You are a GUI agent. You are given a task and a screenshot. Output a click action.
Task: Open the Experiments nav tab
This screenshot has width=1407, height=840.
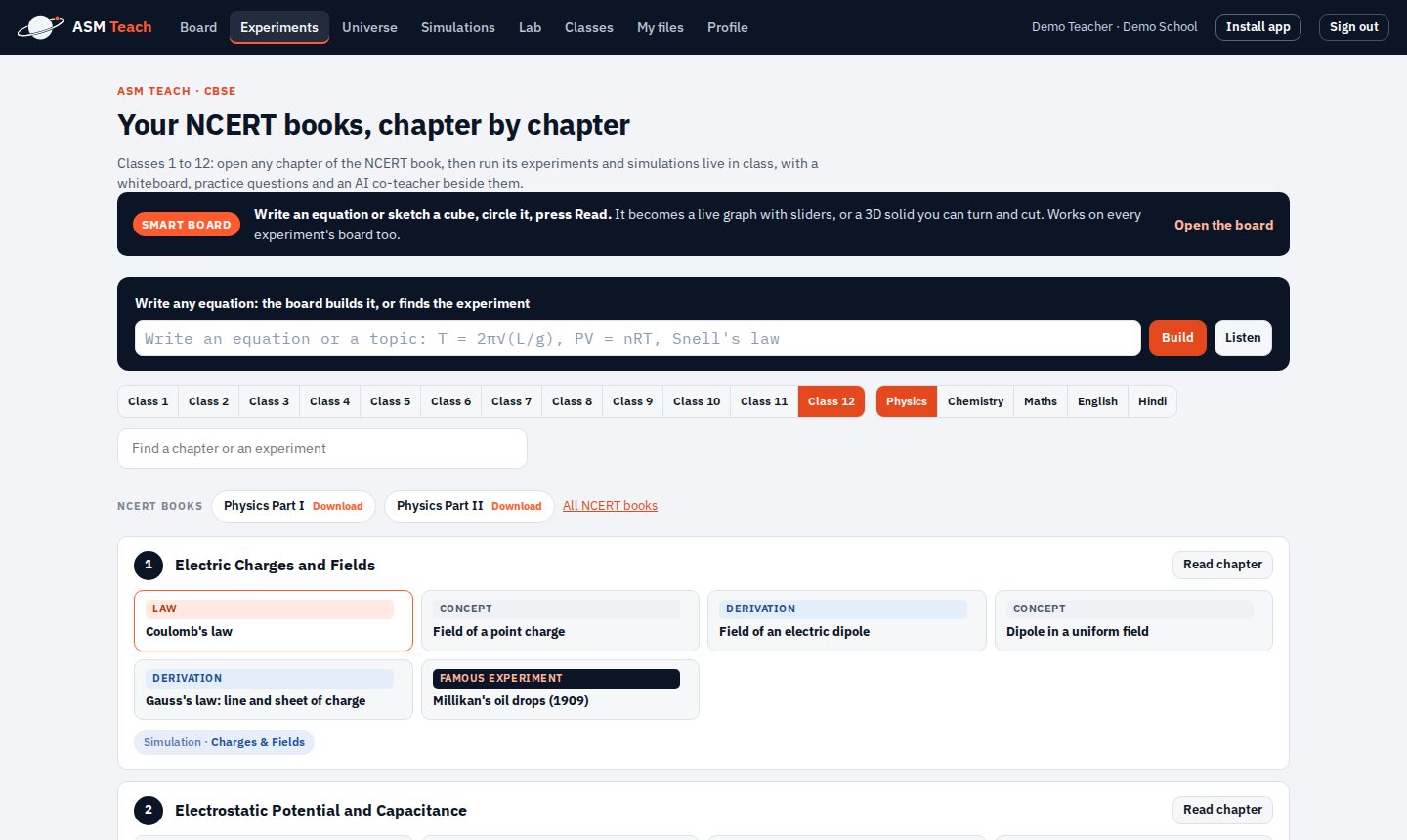pyautogui.click(x=279, y=27)
